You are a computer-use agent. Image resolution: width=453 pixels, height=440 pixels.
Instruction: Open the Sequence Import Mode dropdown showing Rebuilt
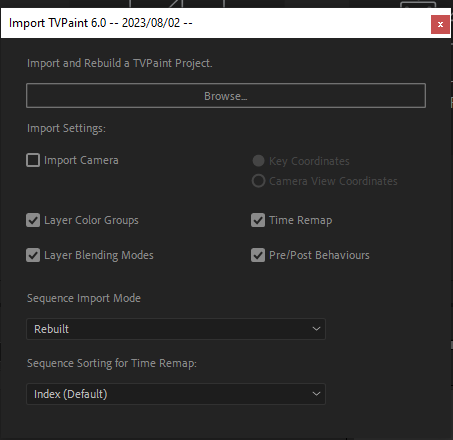coord(176,329)
